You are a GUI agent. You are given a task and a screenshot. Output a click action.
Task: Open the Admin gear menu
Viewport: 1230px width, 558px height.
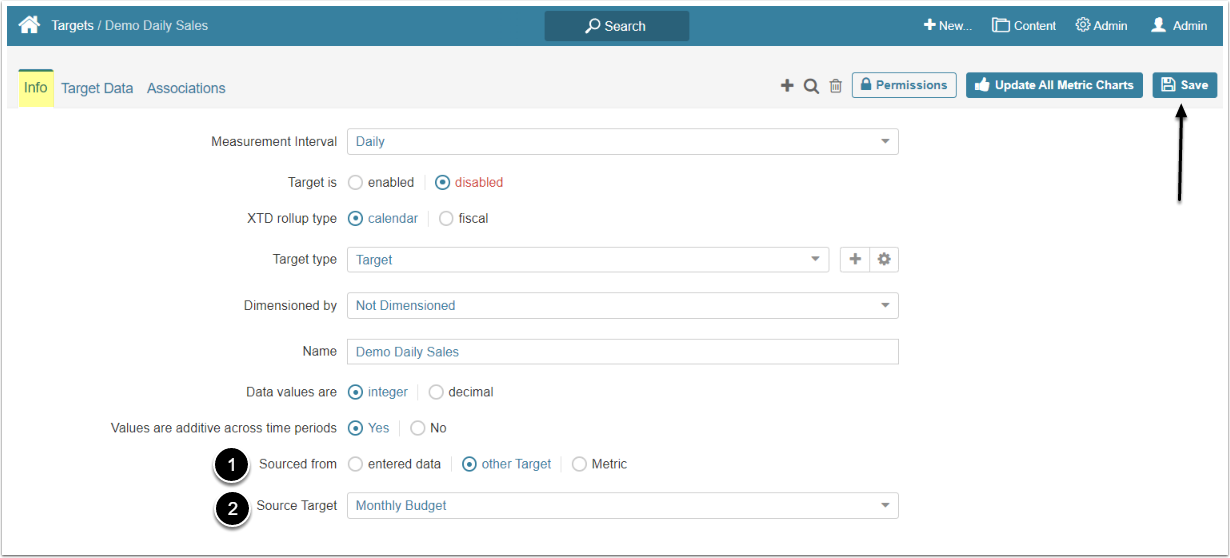(x=1101, y=25)
